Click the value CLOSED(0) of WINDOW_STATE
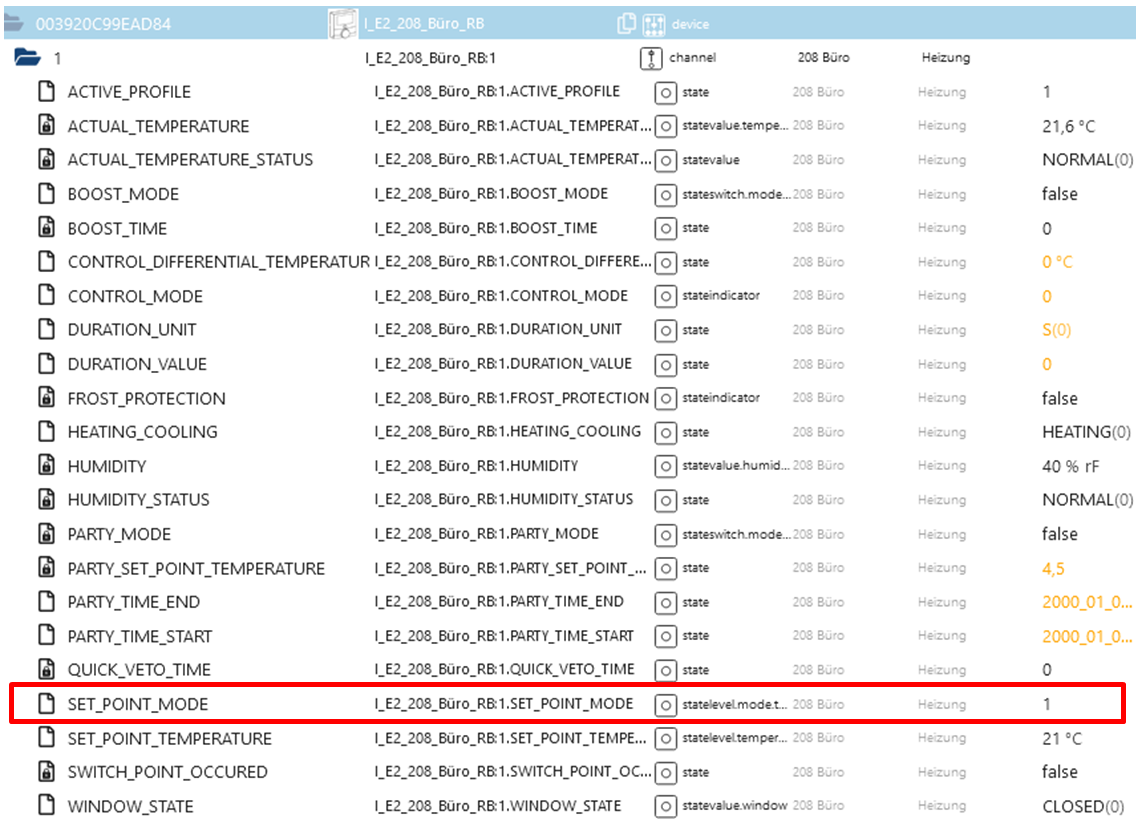The image size is (1136, 824). (x=1083, y=807)
